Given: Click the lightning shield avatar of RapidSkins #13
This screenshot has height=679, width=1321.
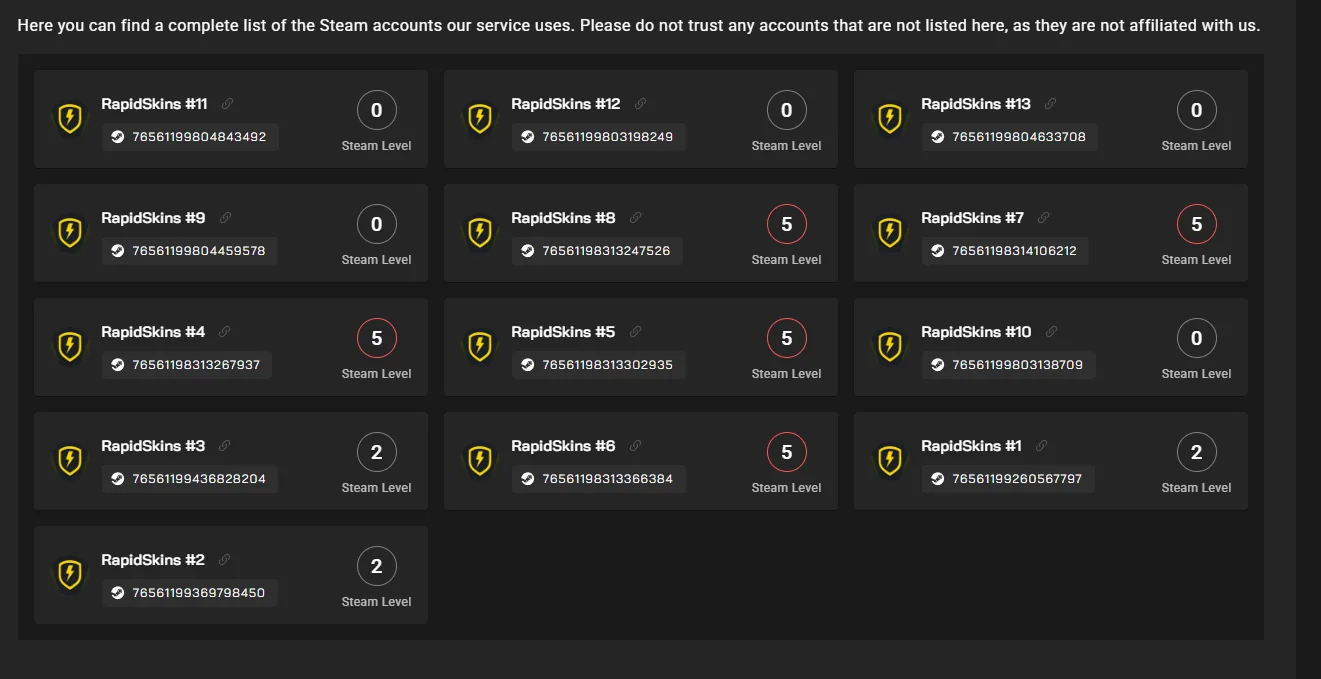Looking at the screenshot, I should (x=890, y=120).
